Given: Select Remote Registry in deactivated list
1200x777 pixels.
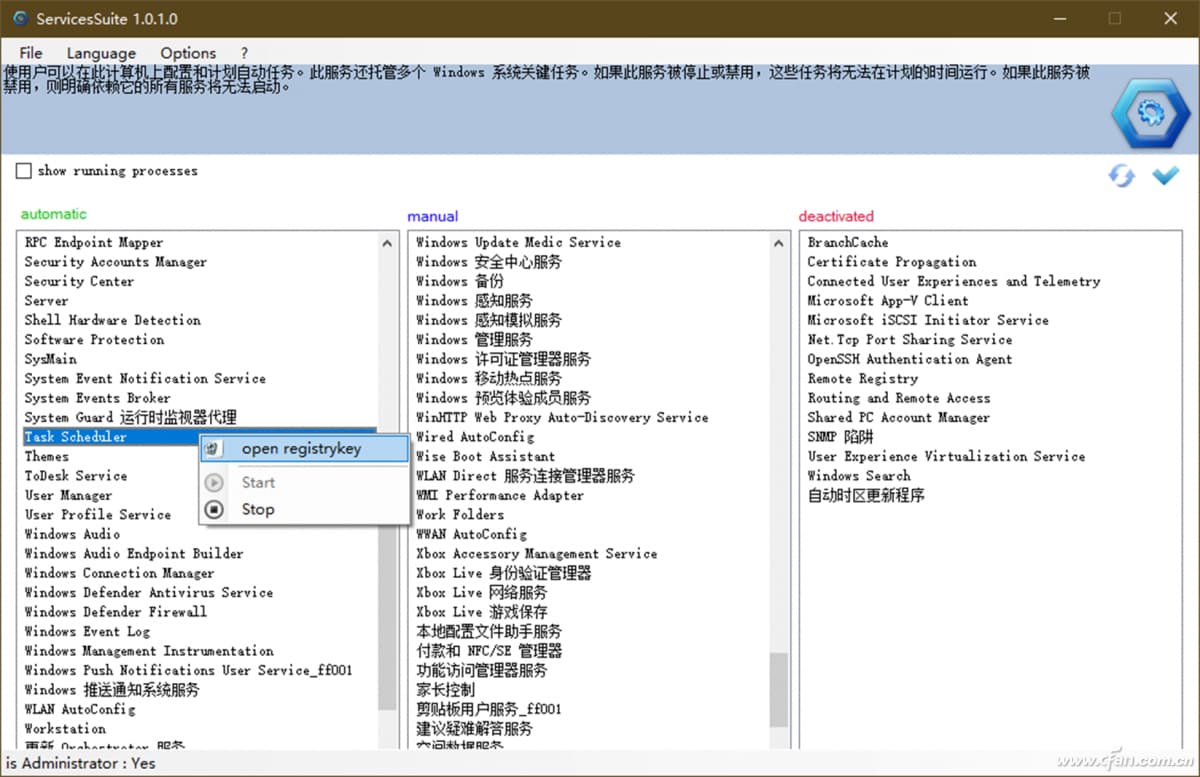Looking at the screenshot, I should point(862,379).
